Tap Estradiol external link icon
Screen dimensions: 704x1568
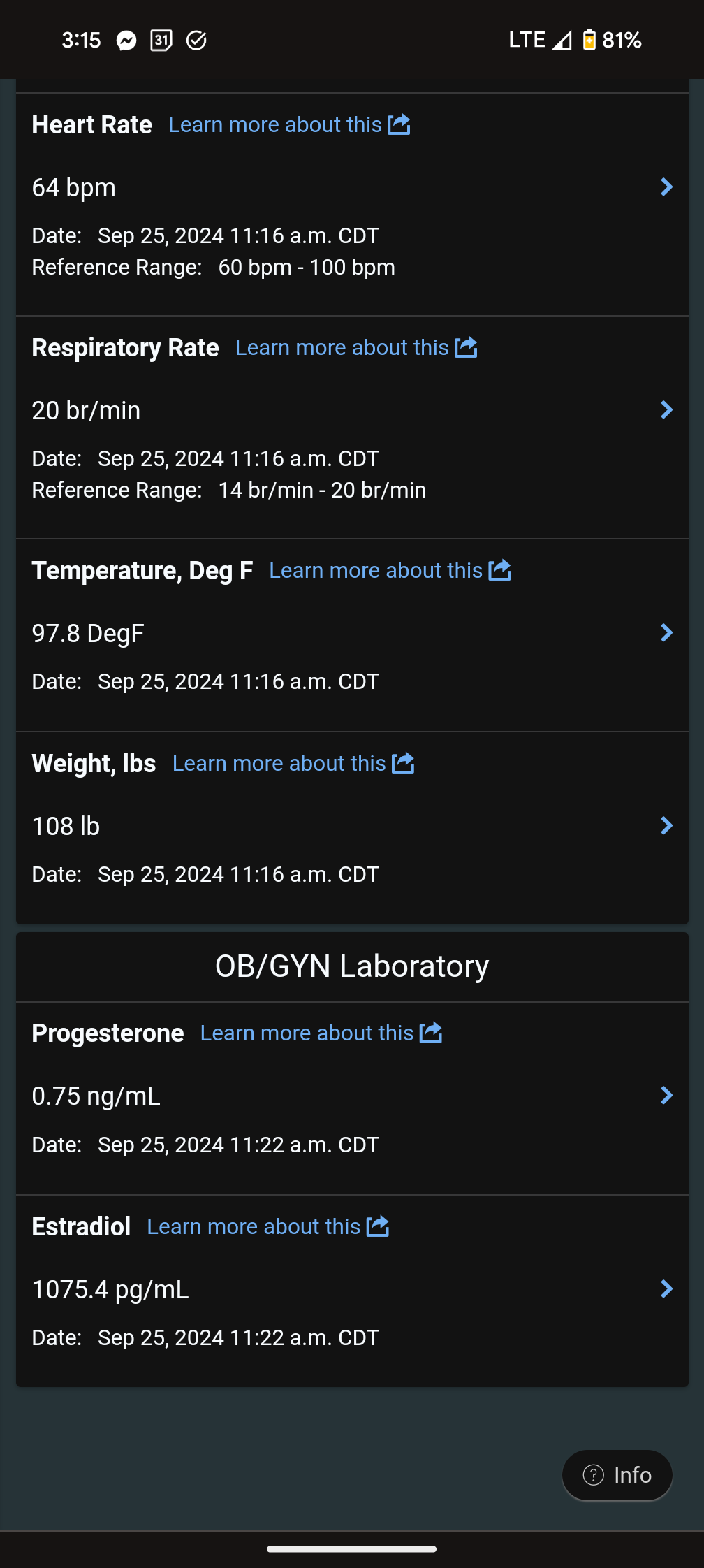tap(378, 1226)
